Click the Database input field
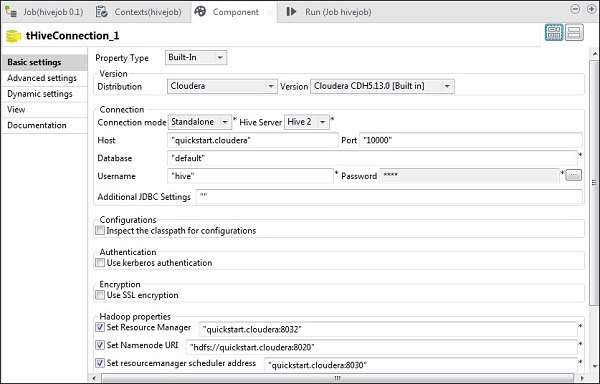The image size is (600, 384). [372, 158]
